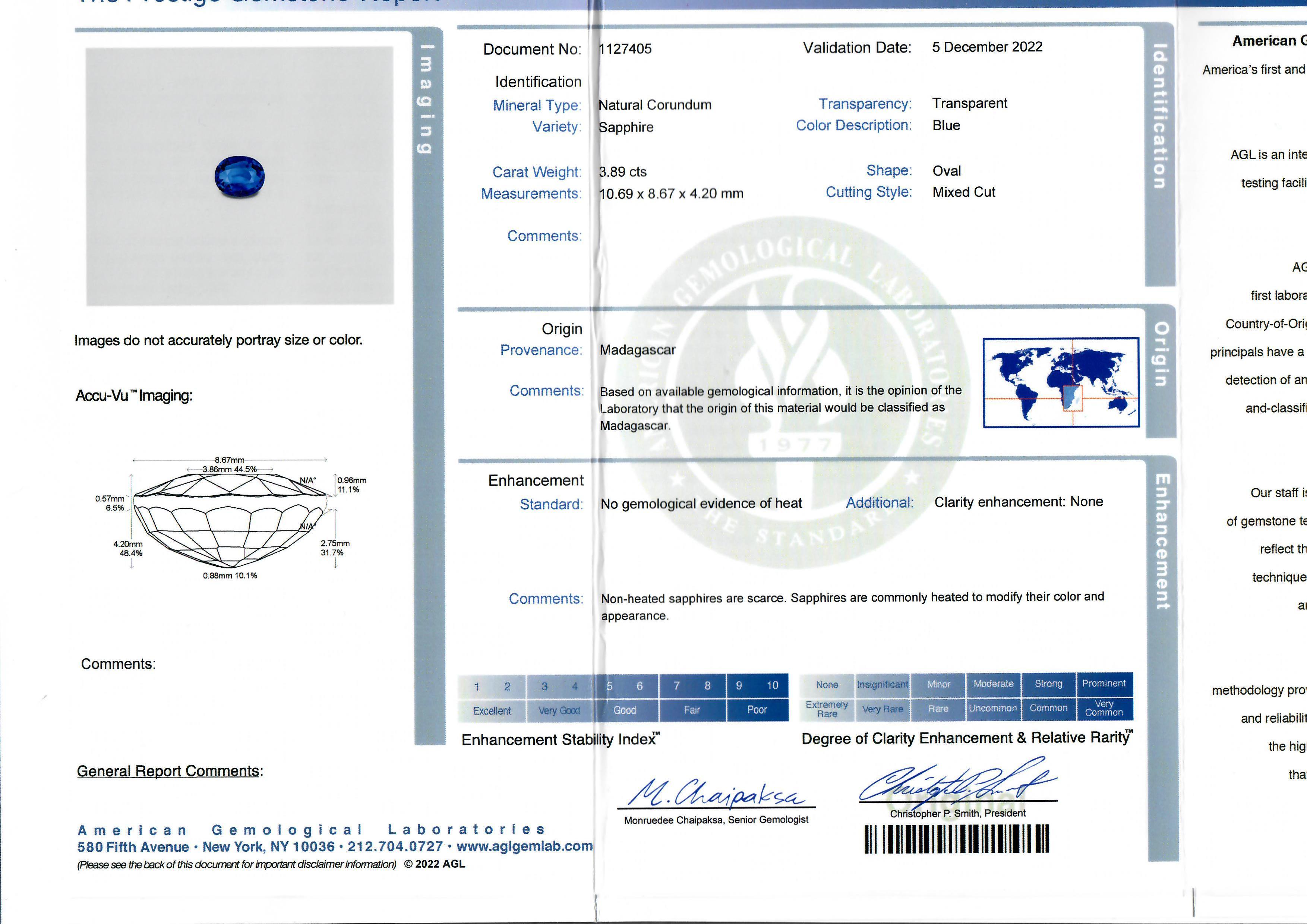Click the 0.96mm 11.1% crown dimension

click(x=352, y=485)
